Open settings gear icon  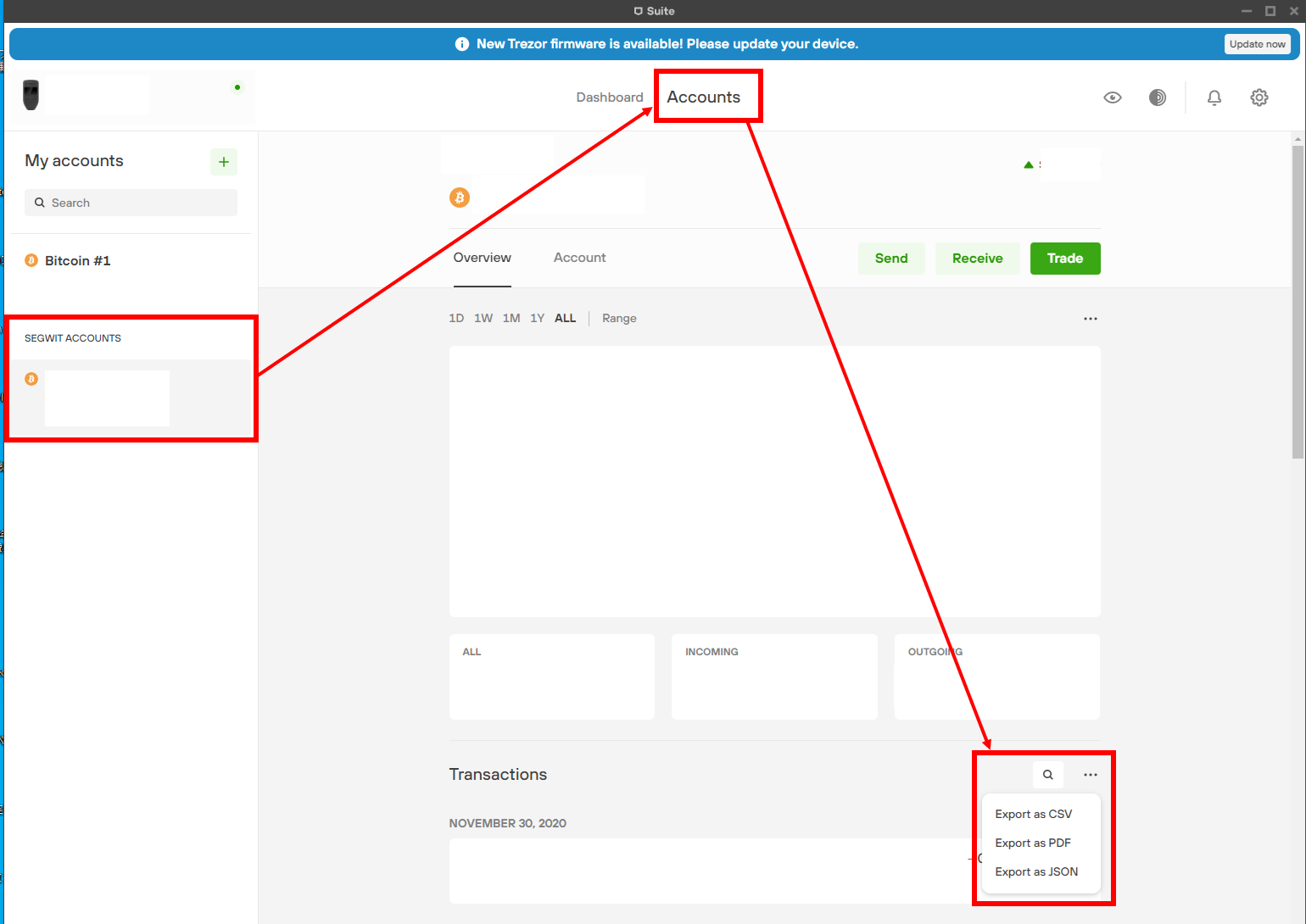[1259, 97]
